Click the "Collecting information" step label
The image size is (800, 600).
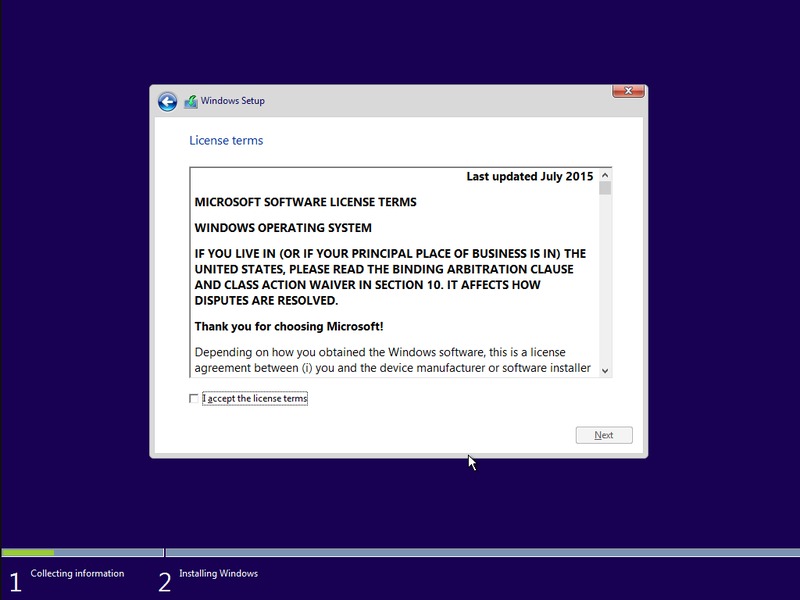tap(77, 574)
